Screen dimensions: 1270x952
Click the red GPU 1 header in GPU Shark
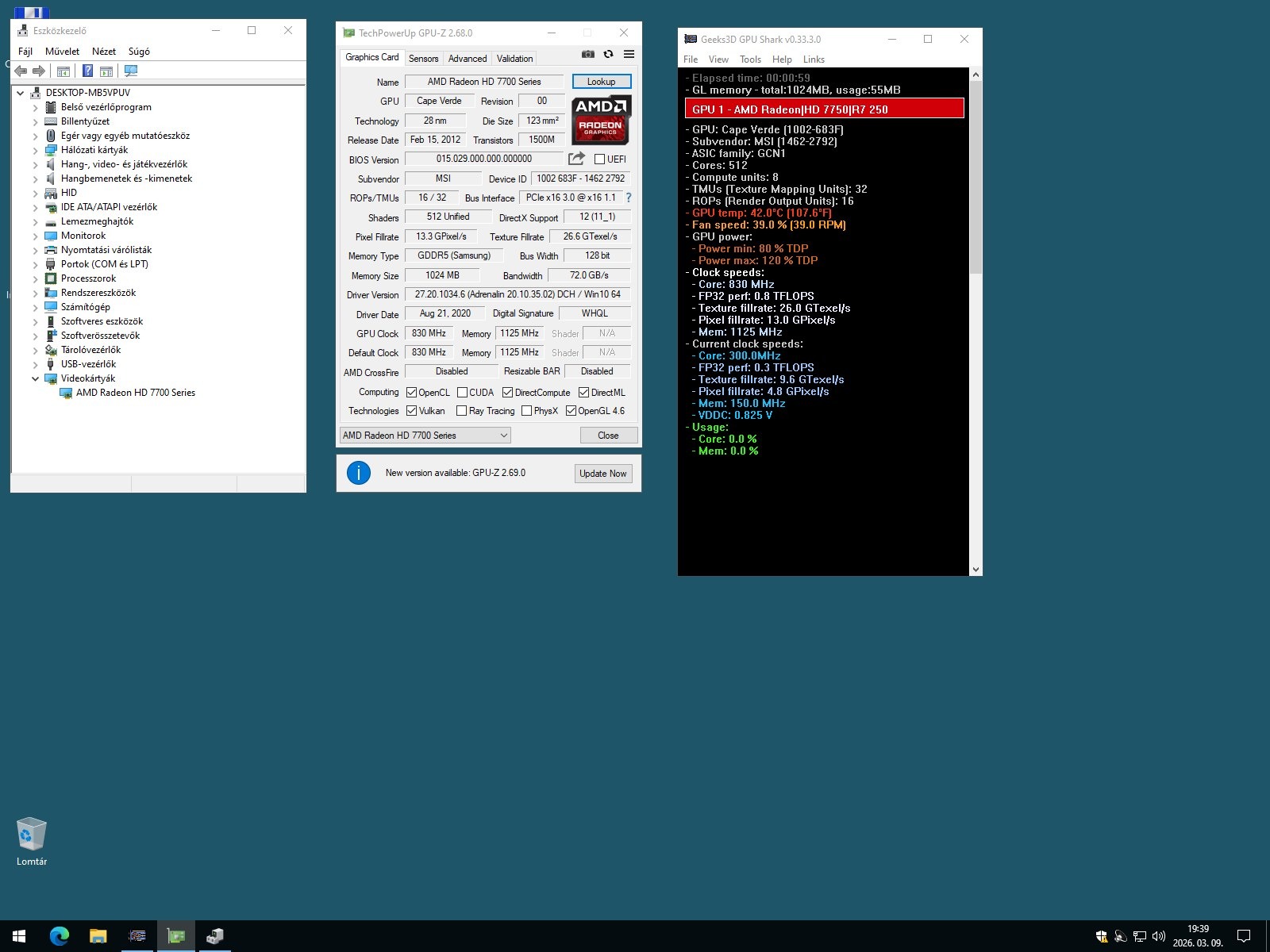pyautogui.click(x=825, y=109)
